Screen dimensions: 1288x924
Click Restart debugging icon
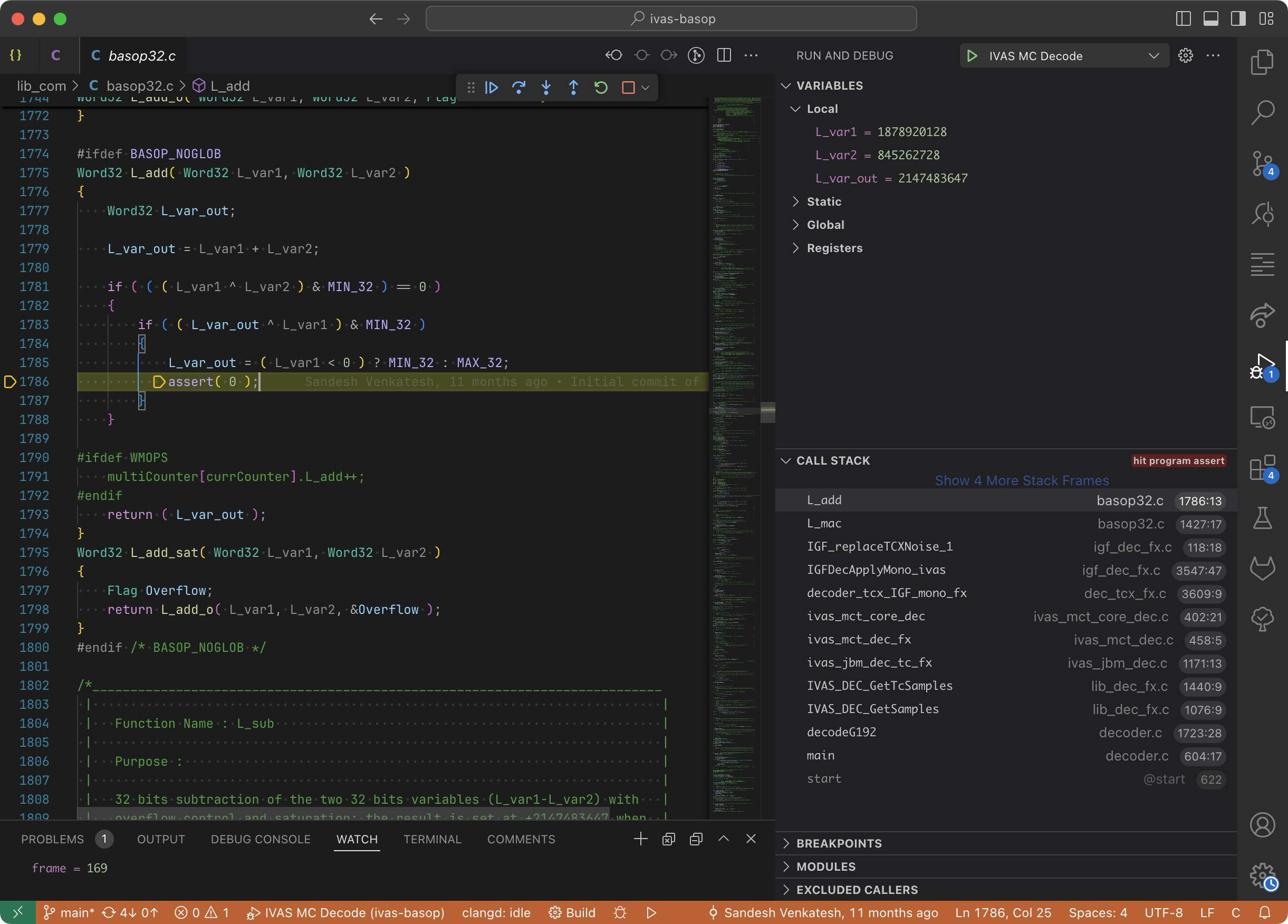click(x=601, y=88)
